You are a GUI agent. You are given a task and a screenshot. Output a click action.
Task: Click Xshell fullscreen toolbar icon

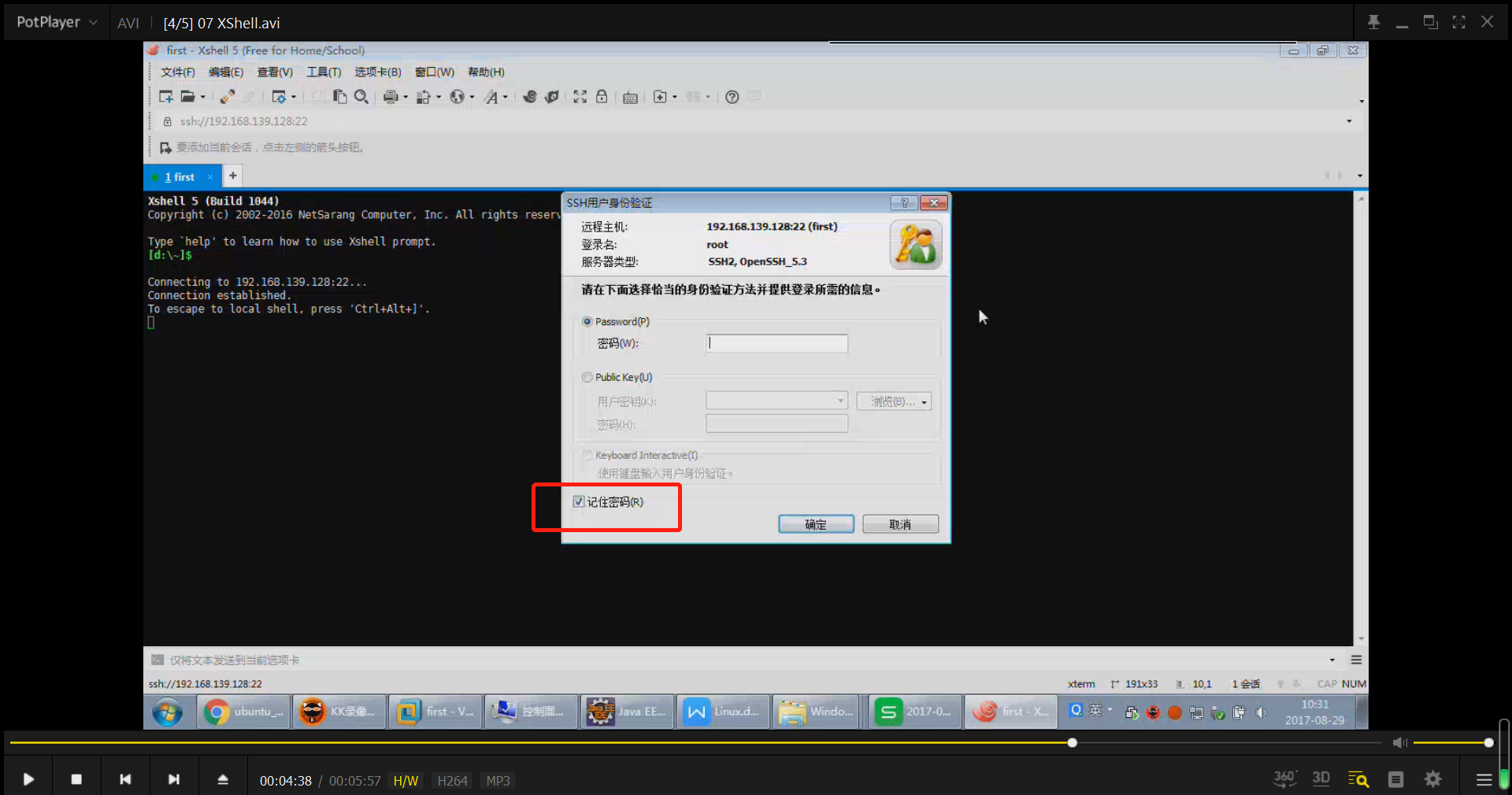580,96
